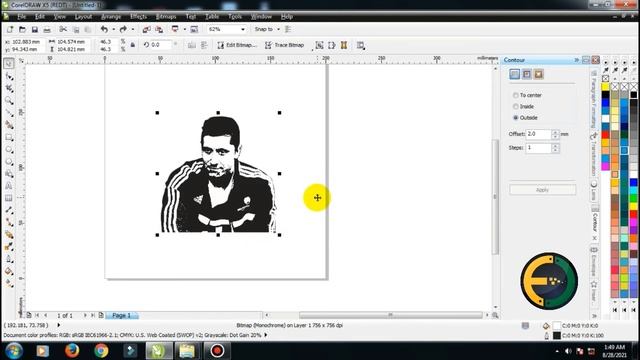Click the Apply button in Contour docker
Viewport: 640px width, 360px height.
click(542, 190)
